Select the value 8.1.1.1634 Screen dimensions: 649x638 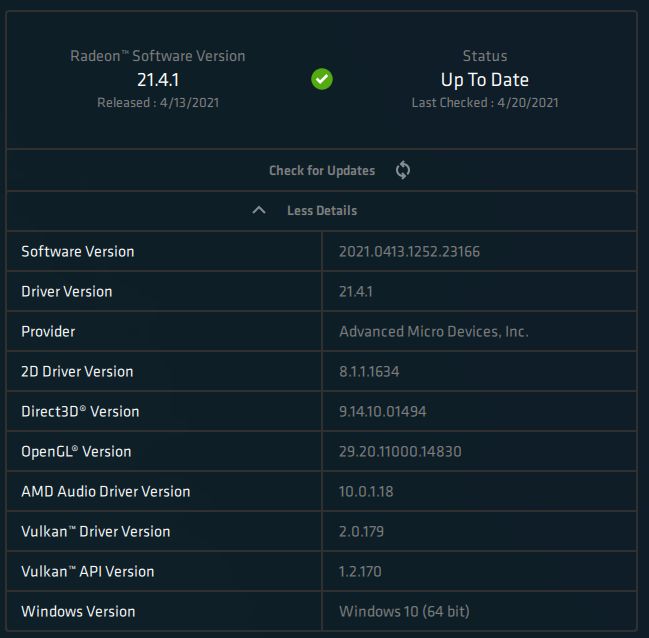coord(369,371)
